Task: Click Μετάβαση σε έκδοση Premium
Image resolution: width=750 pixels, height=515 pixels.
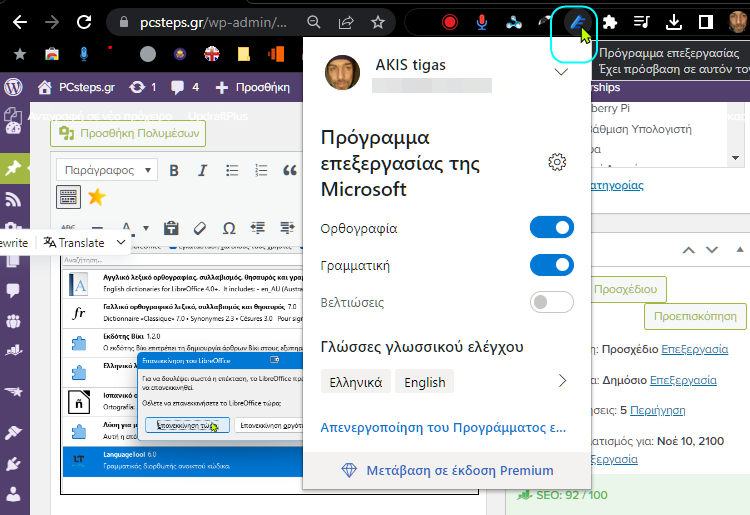Action: click(x=448, y=471)
